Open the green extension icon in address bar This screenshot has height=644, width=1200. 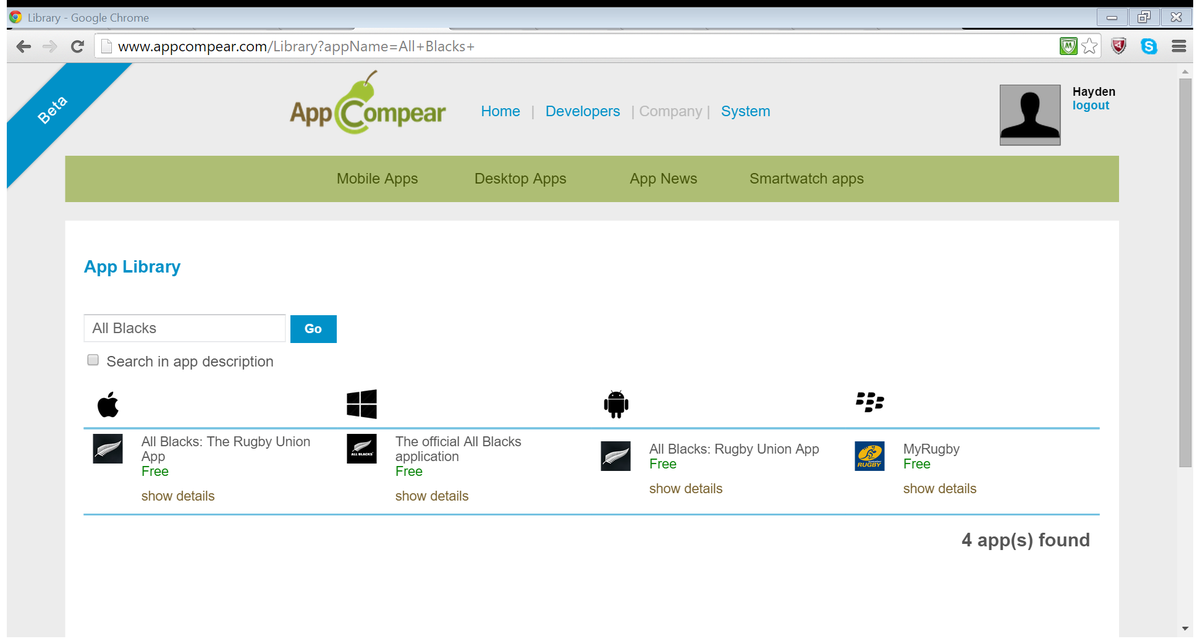[1069, 46]
